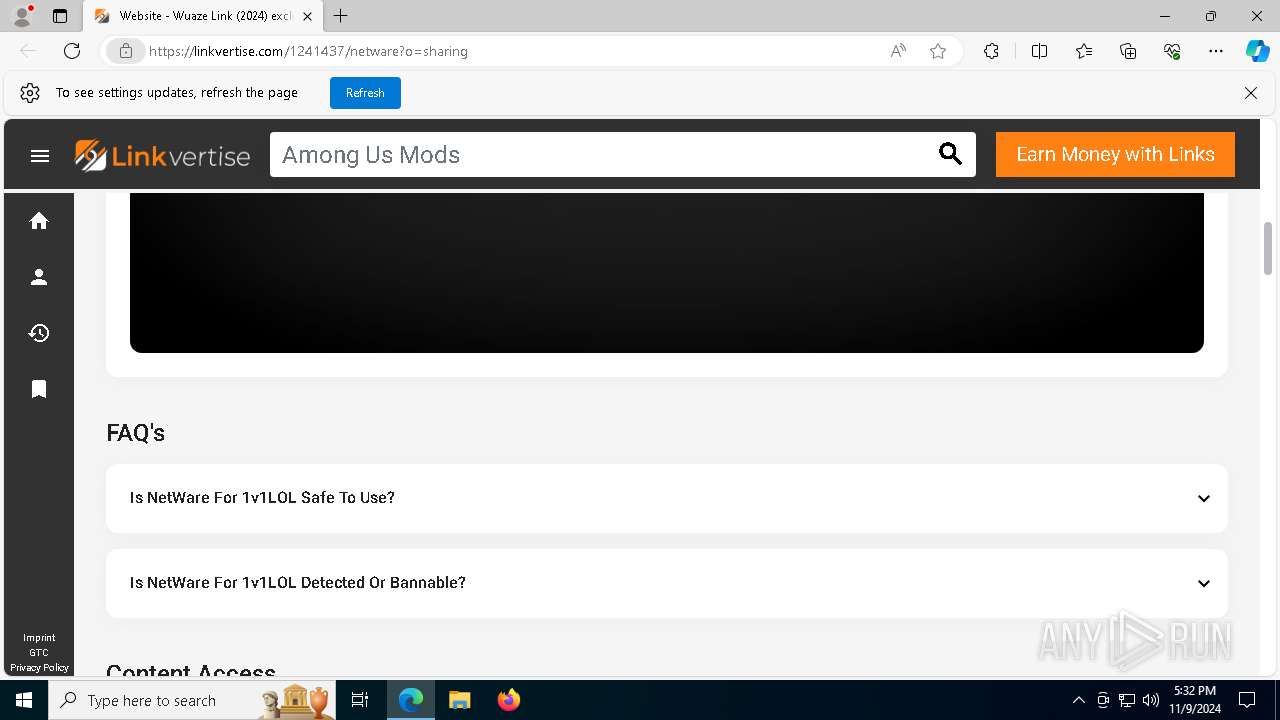The image size is (1280, 720).
Task: Open the Privacy Policy link
Action: 39,668
